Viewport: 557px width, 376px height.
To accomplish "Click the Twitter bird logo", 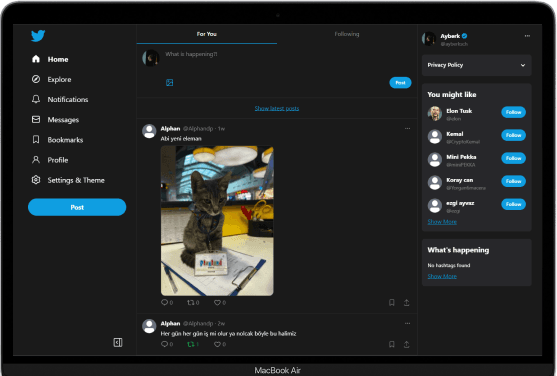I will [x=38, y=36].
